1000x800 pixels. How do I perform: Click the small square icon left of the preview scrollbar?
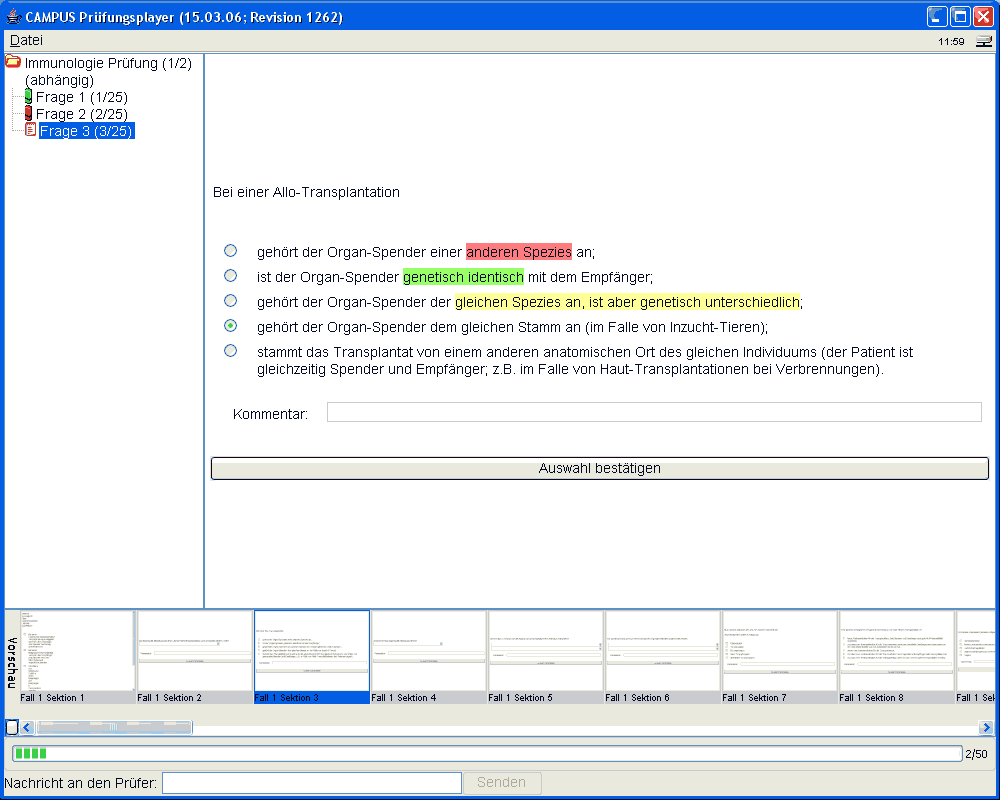pyautogui.click(x=12, y=727)
